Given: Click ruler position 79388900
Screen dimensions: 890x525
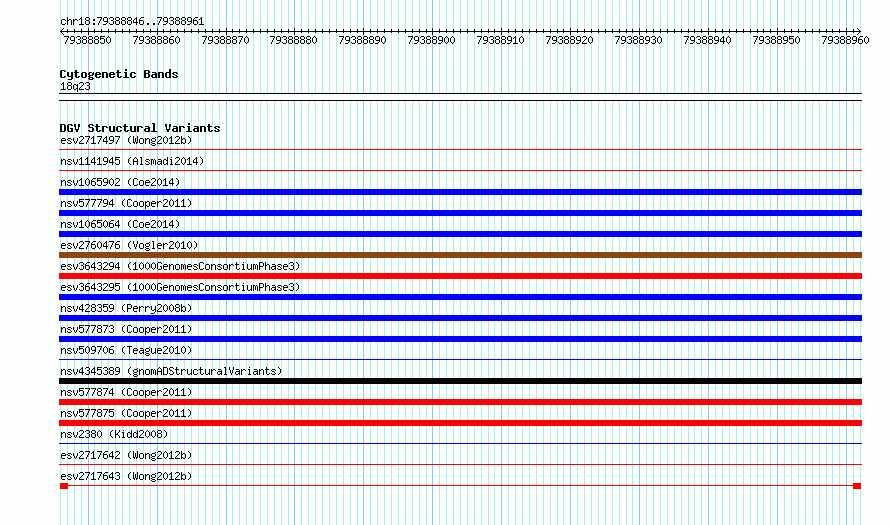Looking at the screenshot, I should tap(431, 40).
